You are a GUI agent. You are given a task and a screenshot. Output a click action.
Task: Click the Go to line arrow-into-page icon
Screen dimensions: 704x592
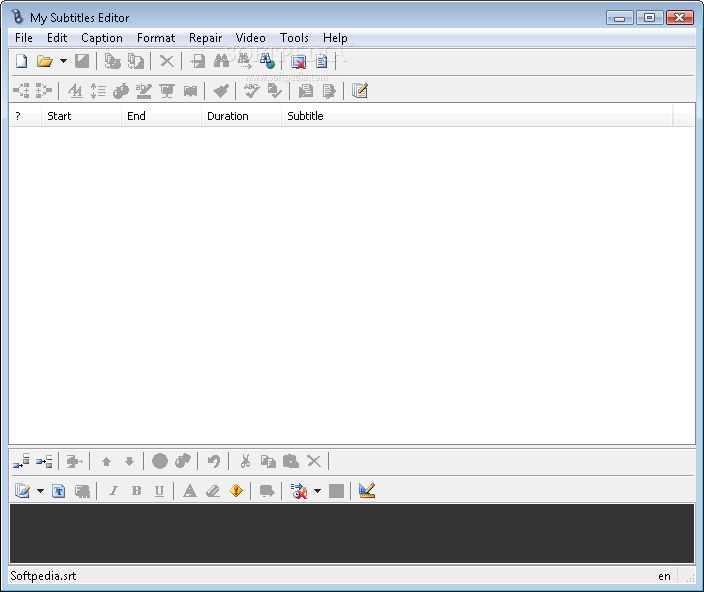tap(198, 61)
